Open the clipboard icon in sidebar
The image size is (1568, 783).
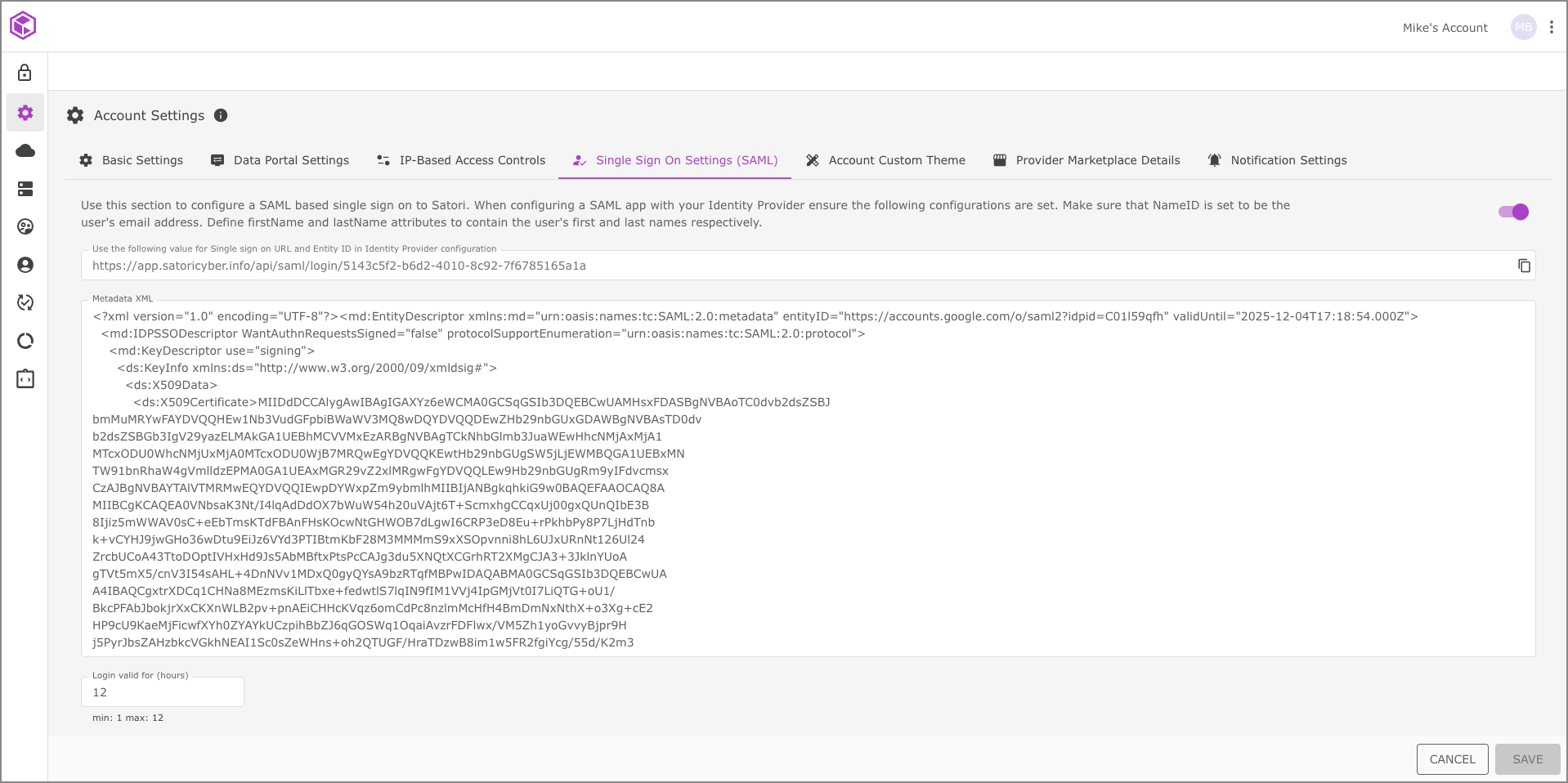tap(25, 379)
